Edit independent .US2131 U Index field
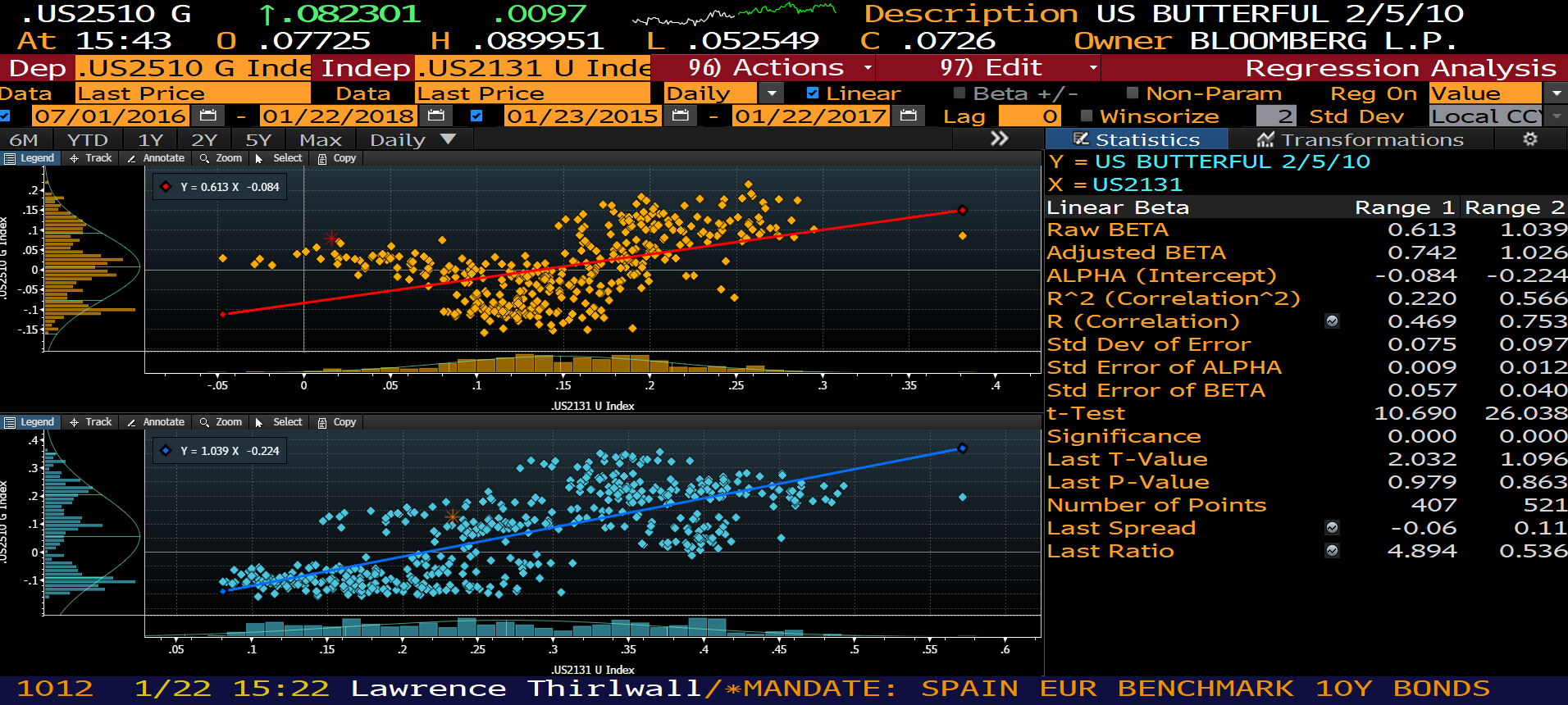This screenshot has height=705, width=1568. 533,68
